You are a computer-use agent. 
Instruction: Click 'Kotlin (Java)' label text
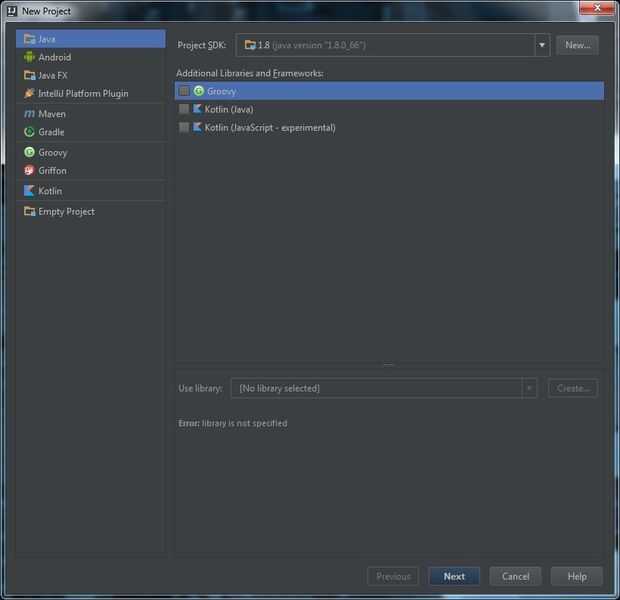click(229, 109)
